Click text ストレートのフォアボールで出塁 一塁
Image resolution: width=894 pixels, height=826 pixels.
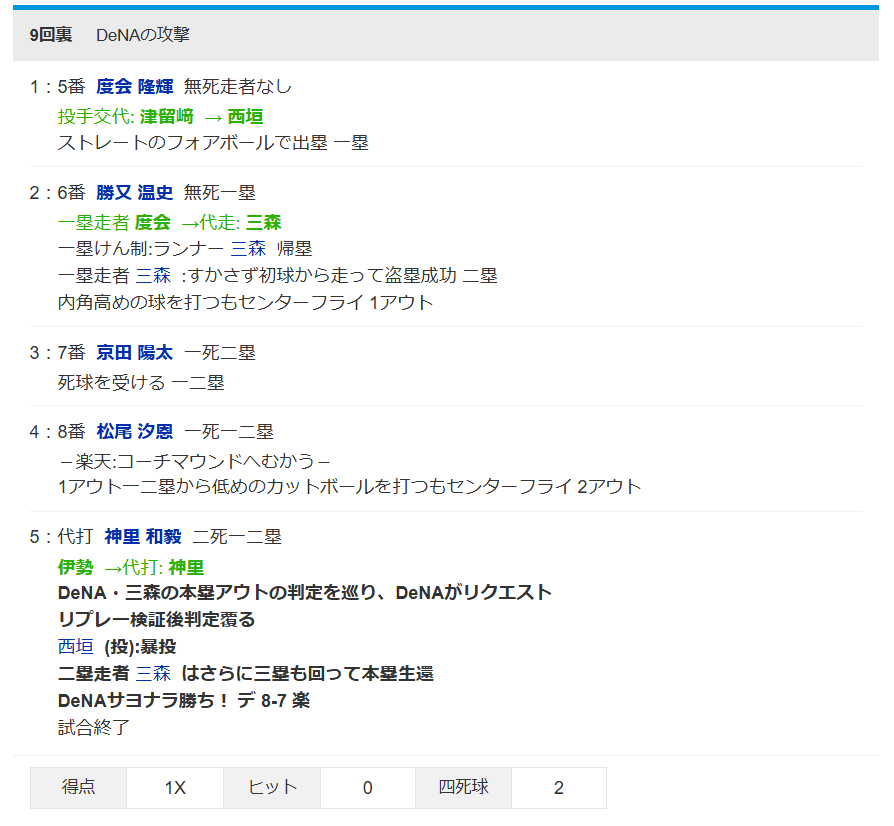(213, 143)
